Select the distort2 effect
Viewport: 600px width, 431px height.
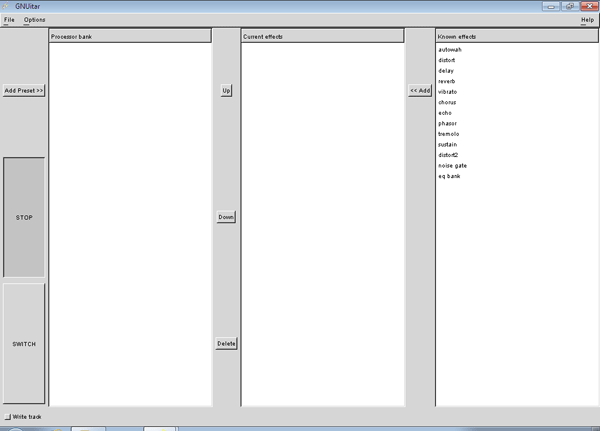click(449, 155)
